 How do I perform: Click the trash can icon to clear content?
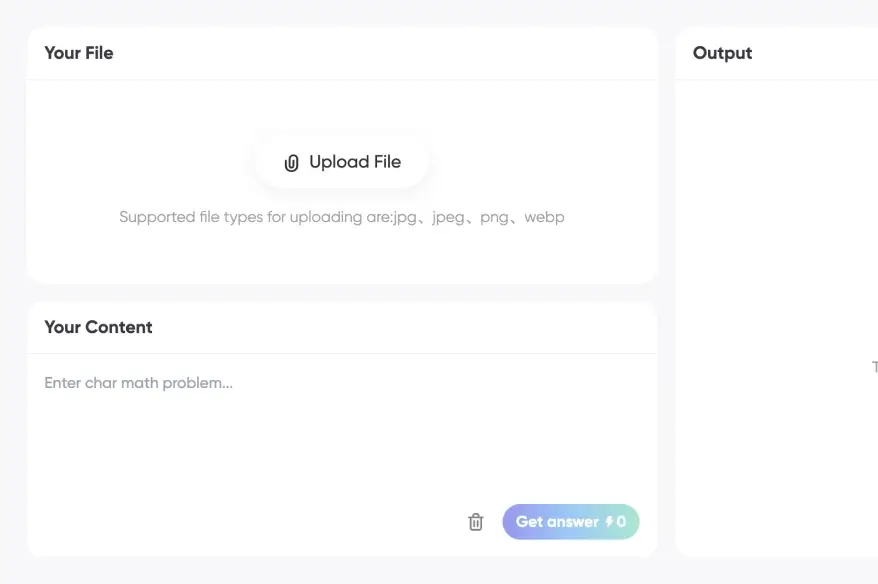tap(476, 522)
